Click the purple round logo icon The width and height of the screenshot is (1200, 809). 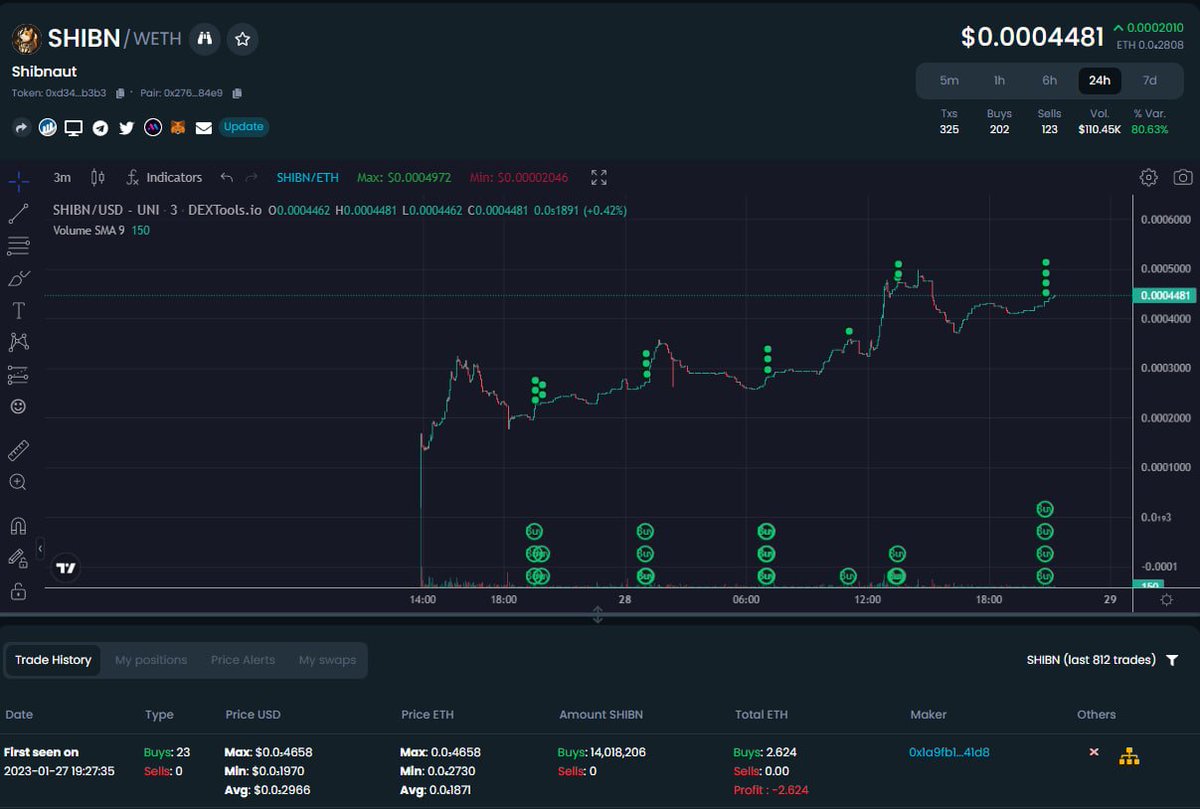pos(152,127)
